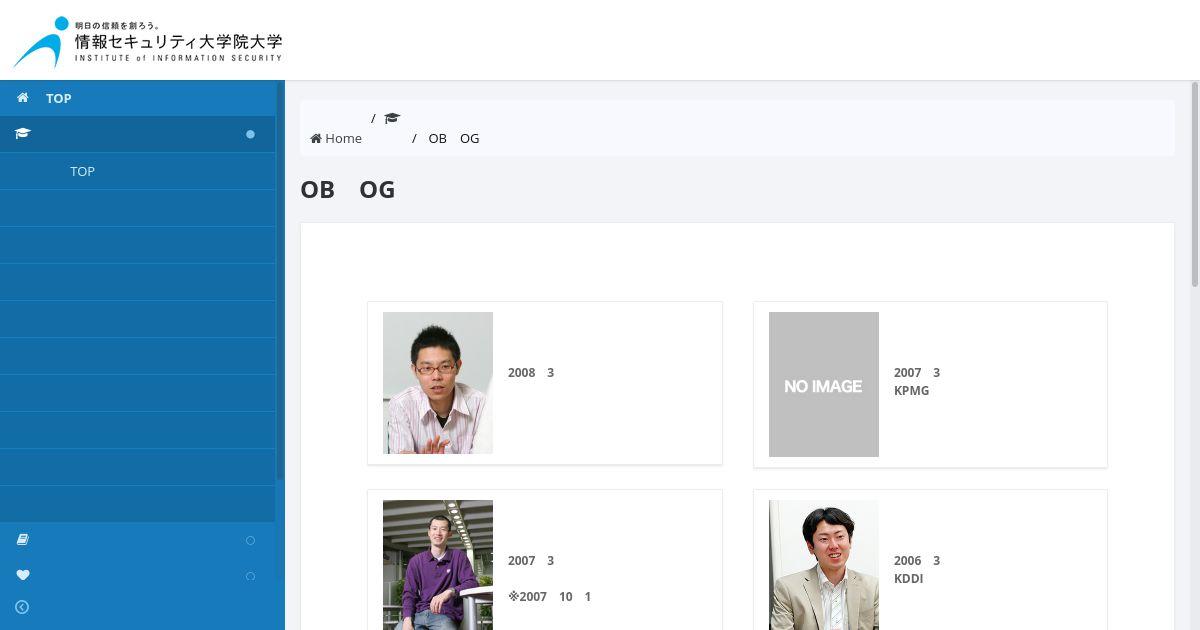
Task: Click the NO IMAGE placeholder thumbnail
Action: 824,384
